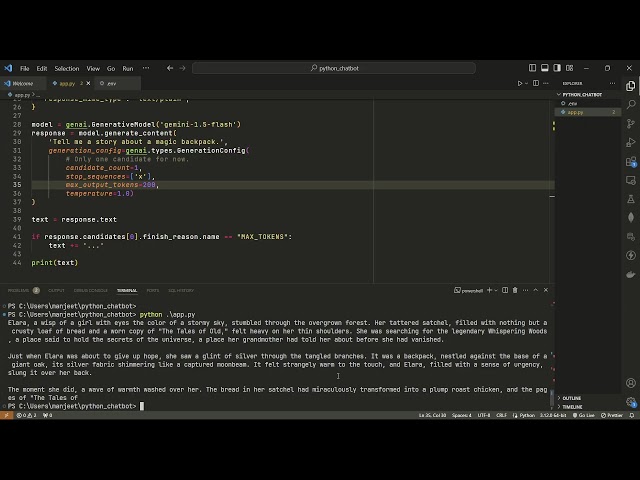Go forward with the right arrow
The width and height of the screenshot is (640, 480).
(182, 68)
